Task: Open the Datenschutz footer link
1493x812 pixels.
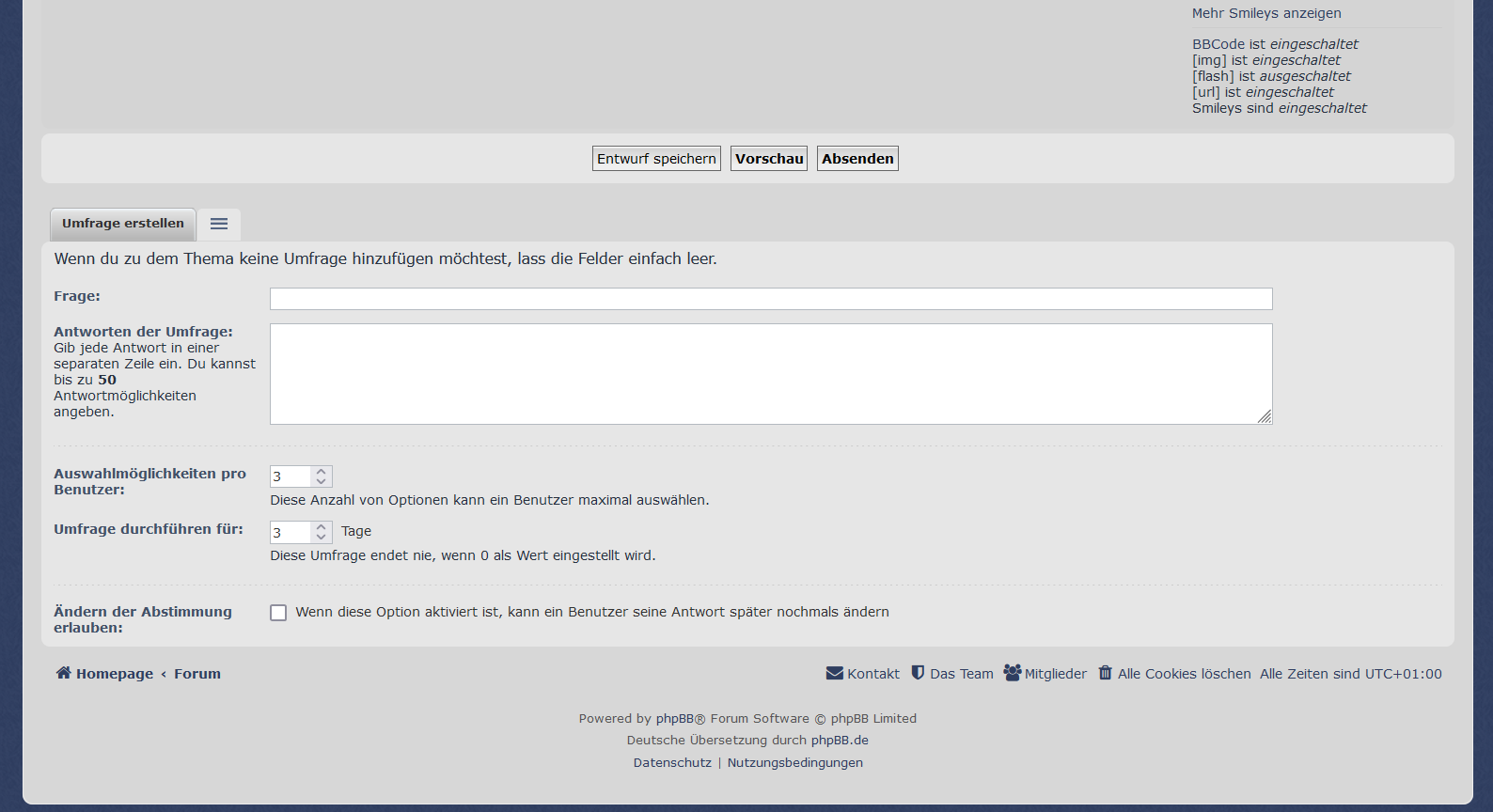Action: 672,763
